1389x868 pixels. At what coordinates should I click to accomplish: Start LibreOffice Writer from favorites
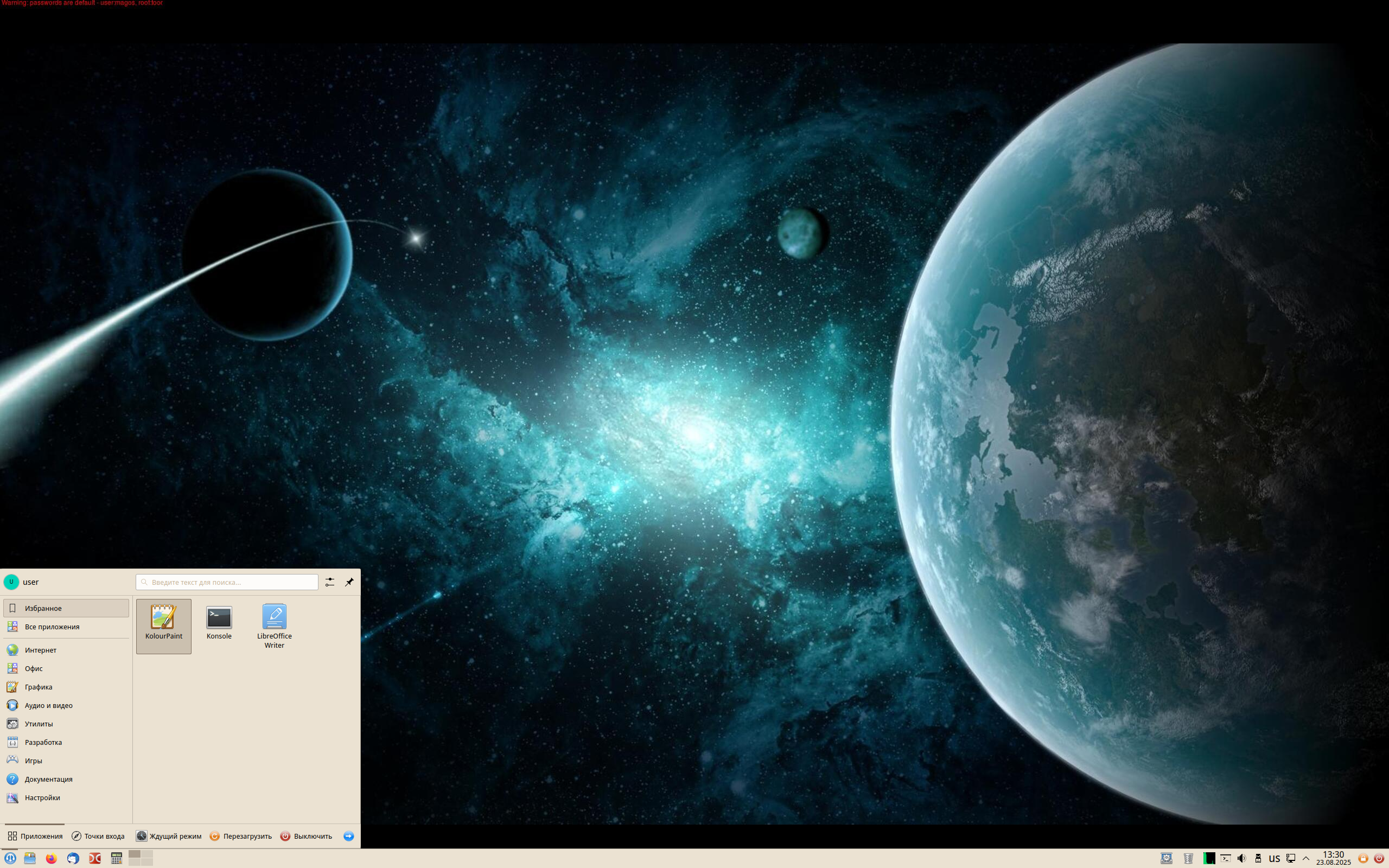(x=275, y=626)
